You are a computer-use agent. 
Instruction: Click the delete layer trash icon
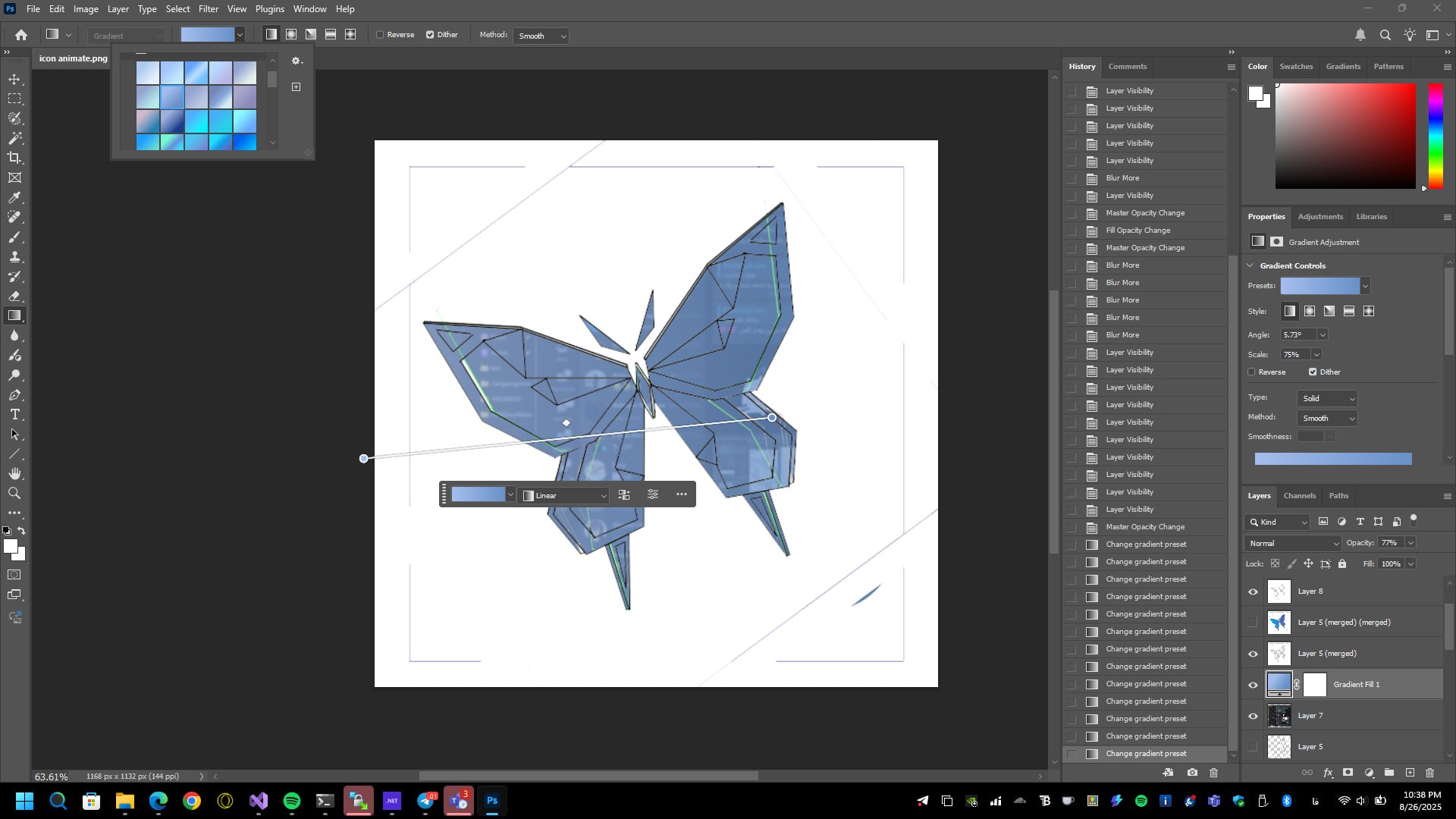(x=1429, y=773)
